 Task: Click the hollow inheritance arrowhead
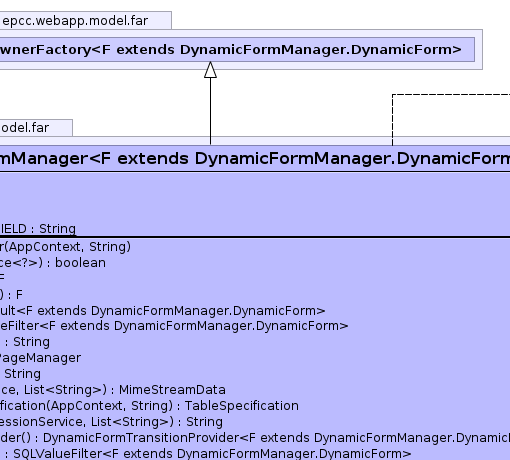(210, 70)
